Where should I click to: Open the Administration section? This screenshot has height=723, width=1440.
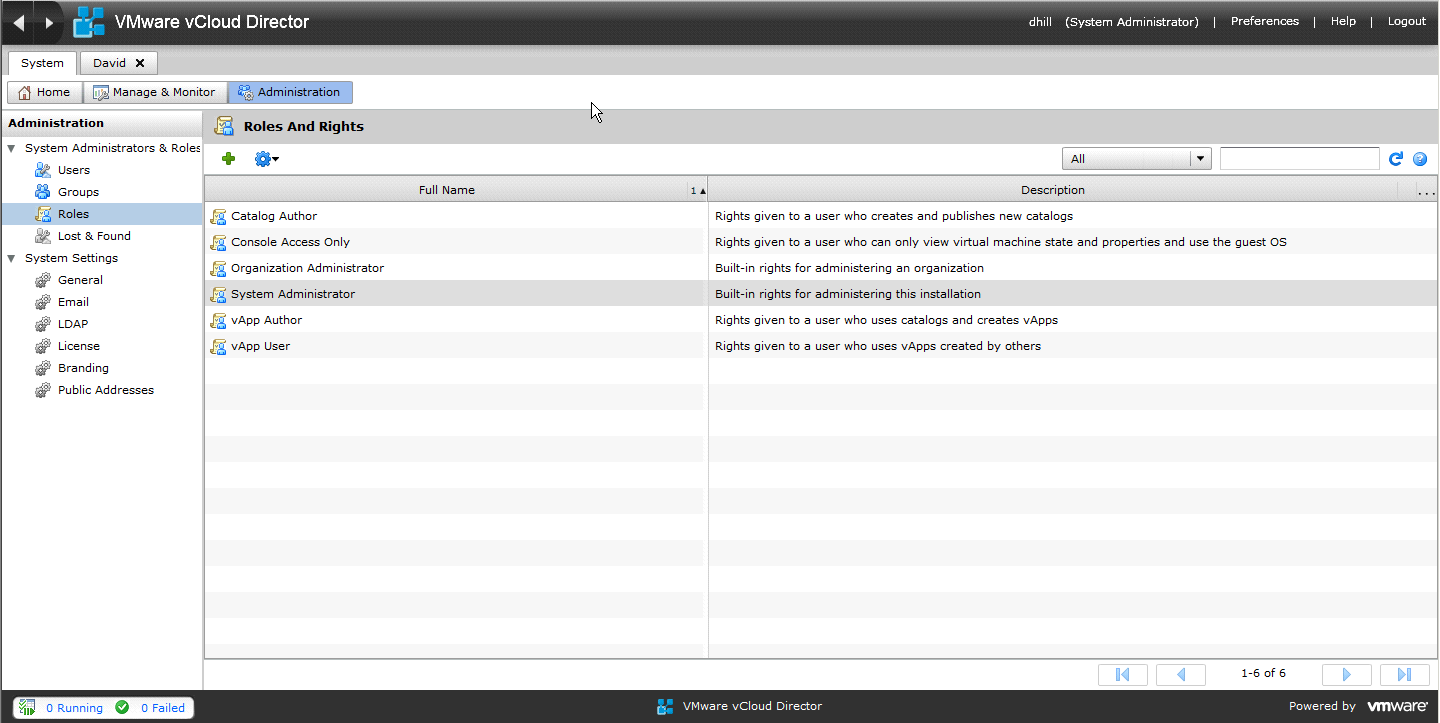(x=290, y=92)
